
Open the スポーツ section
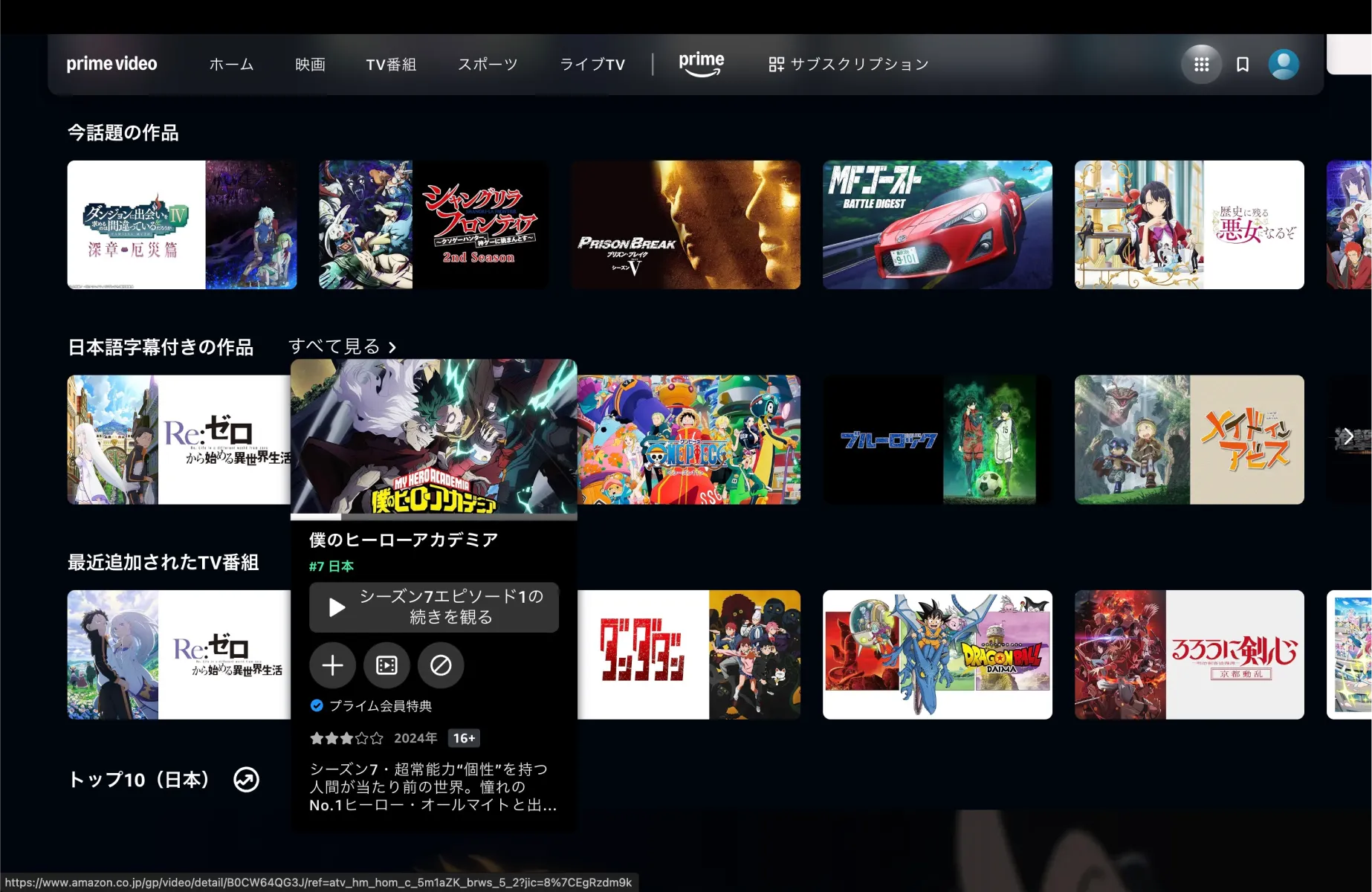487,65
